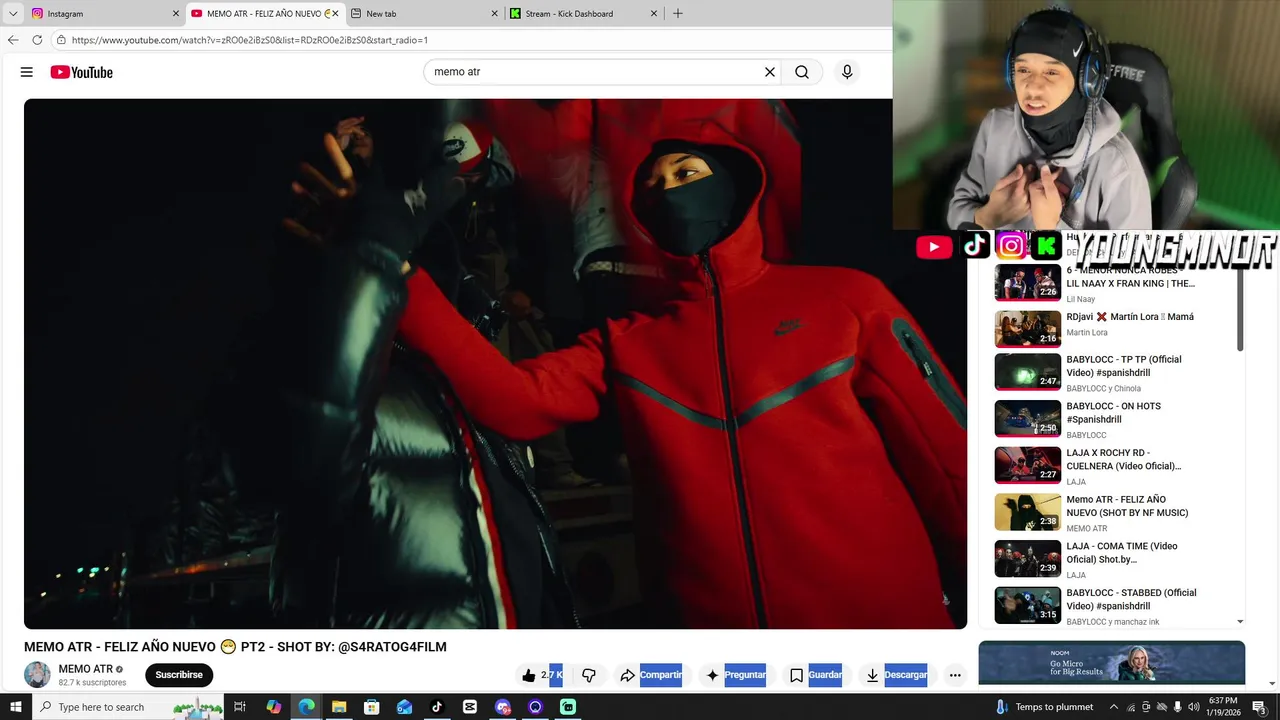Click the Kick icon in stream overlay
The image size is (1280, 720).
(1046, 245)
